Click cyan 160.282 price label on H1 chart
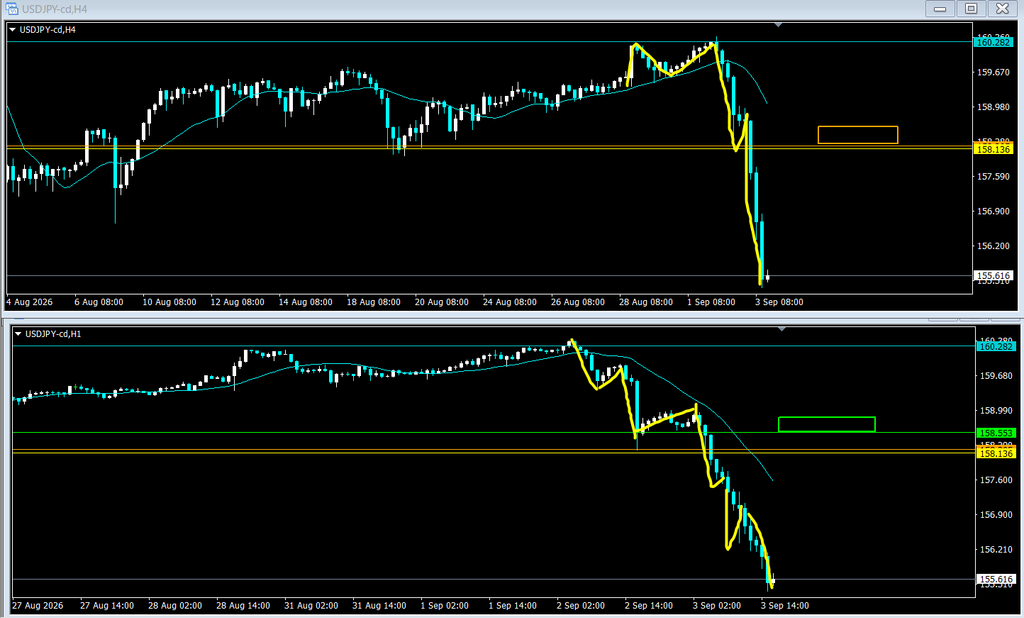 (x=996, y=346)
